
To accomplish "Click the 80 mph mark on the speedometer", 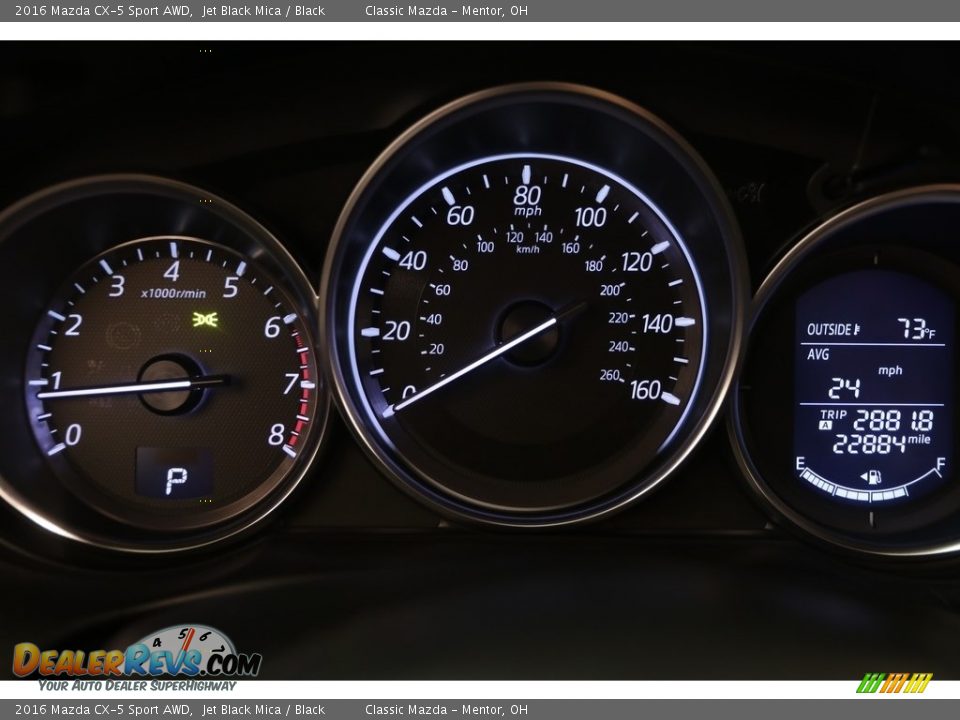I will pos(527,195).
